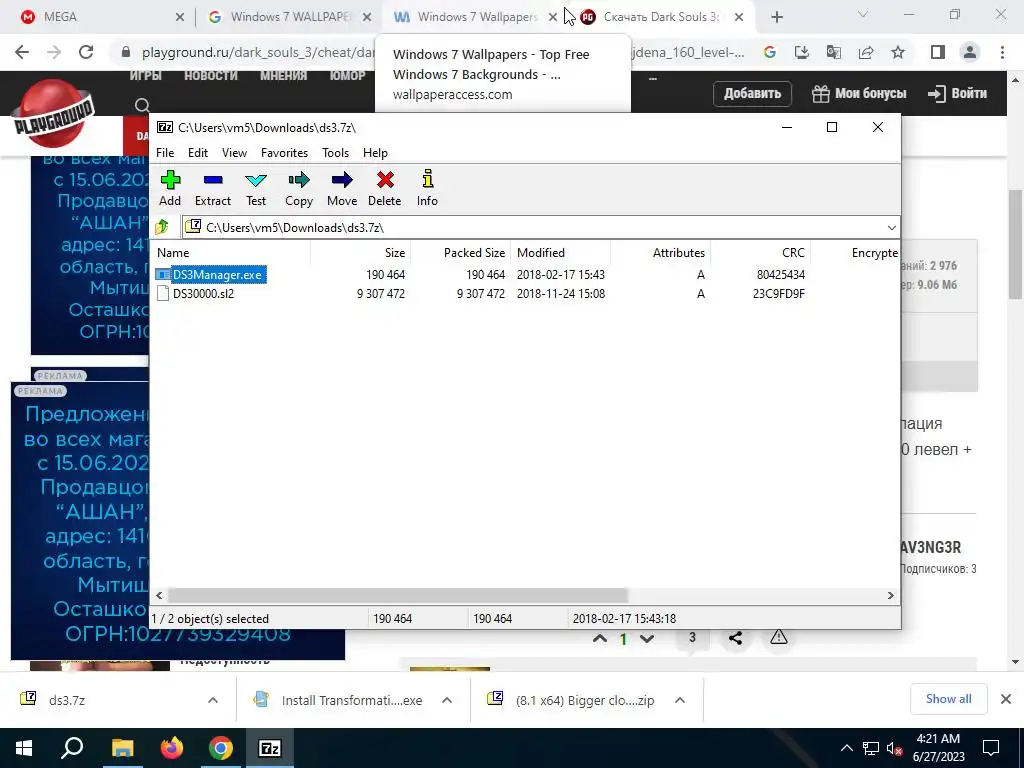
Task: Downvote with the down arrow on the page
Action: [647, 639]
